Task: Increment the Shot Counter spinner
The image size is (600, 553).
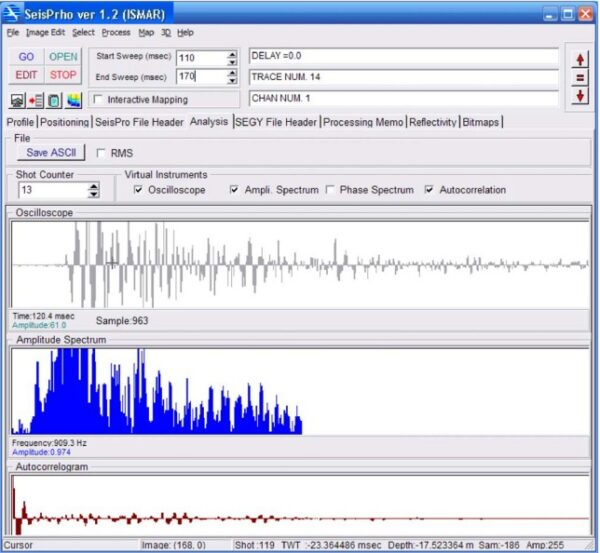Action: 94,186
